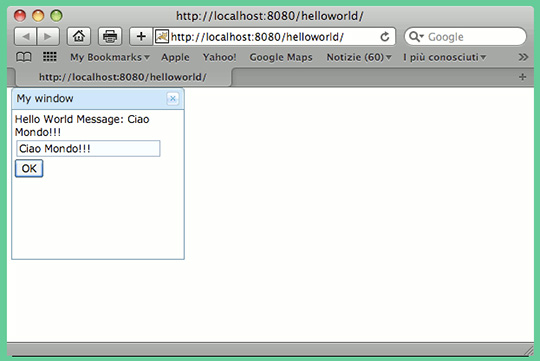Expand the I più conosciuti folder
This screenshot has width=540, height=361.
click(x=445, y=57)
